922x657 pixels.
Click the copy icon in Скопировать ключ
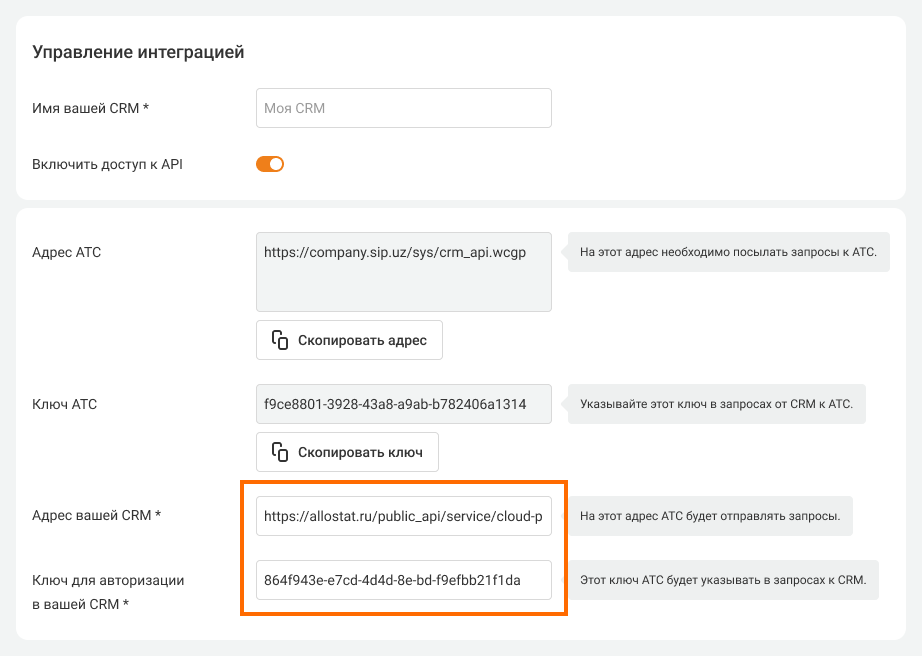(280, 452)
